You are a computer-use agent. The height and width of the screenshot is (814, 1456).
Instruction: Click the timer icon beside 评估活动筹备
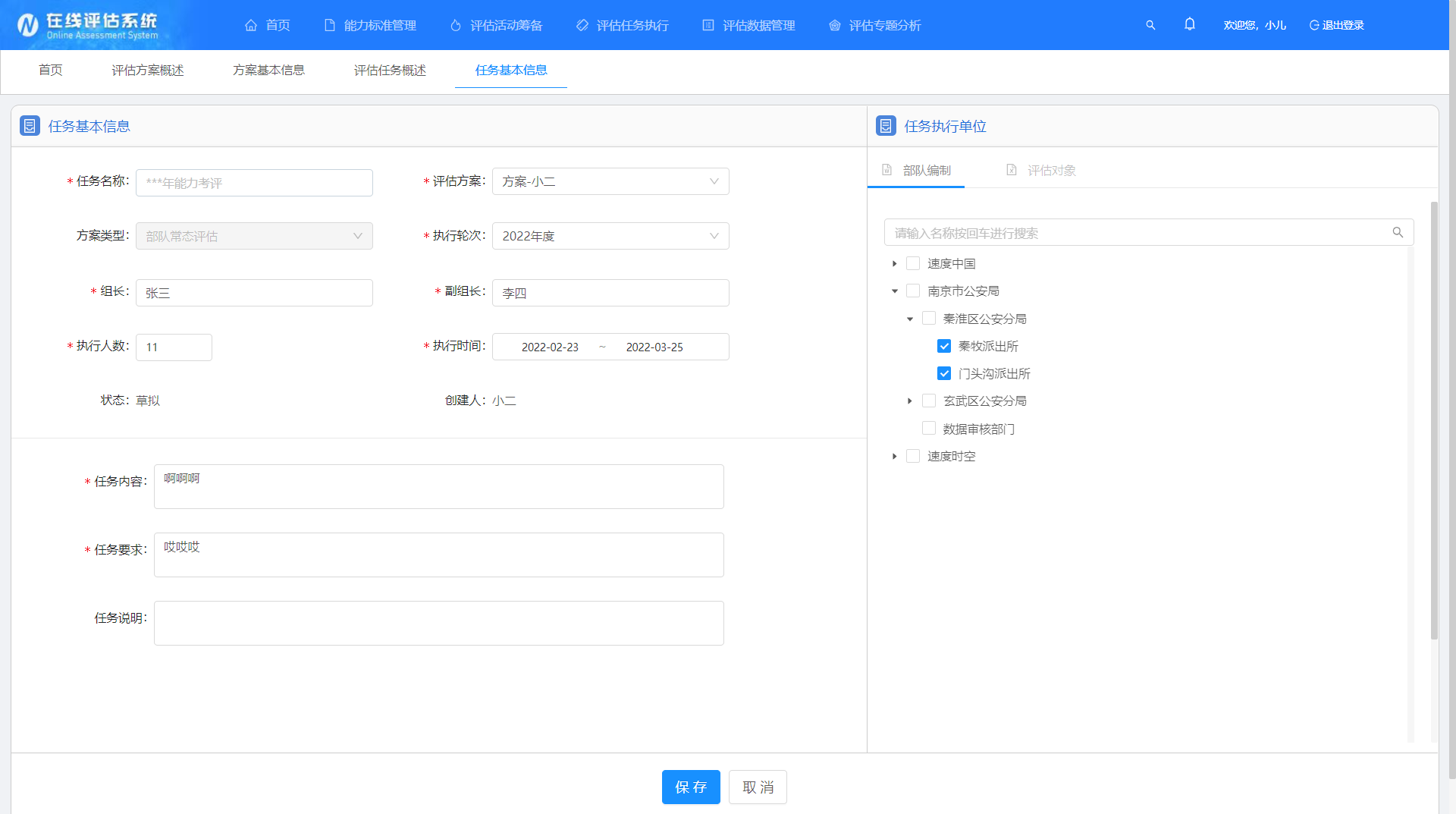pos(456,25)
